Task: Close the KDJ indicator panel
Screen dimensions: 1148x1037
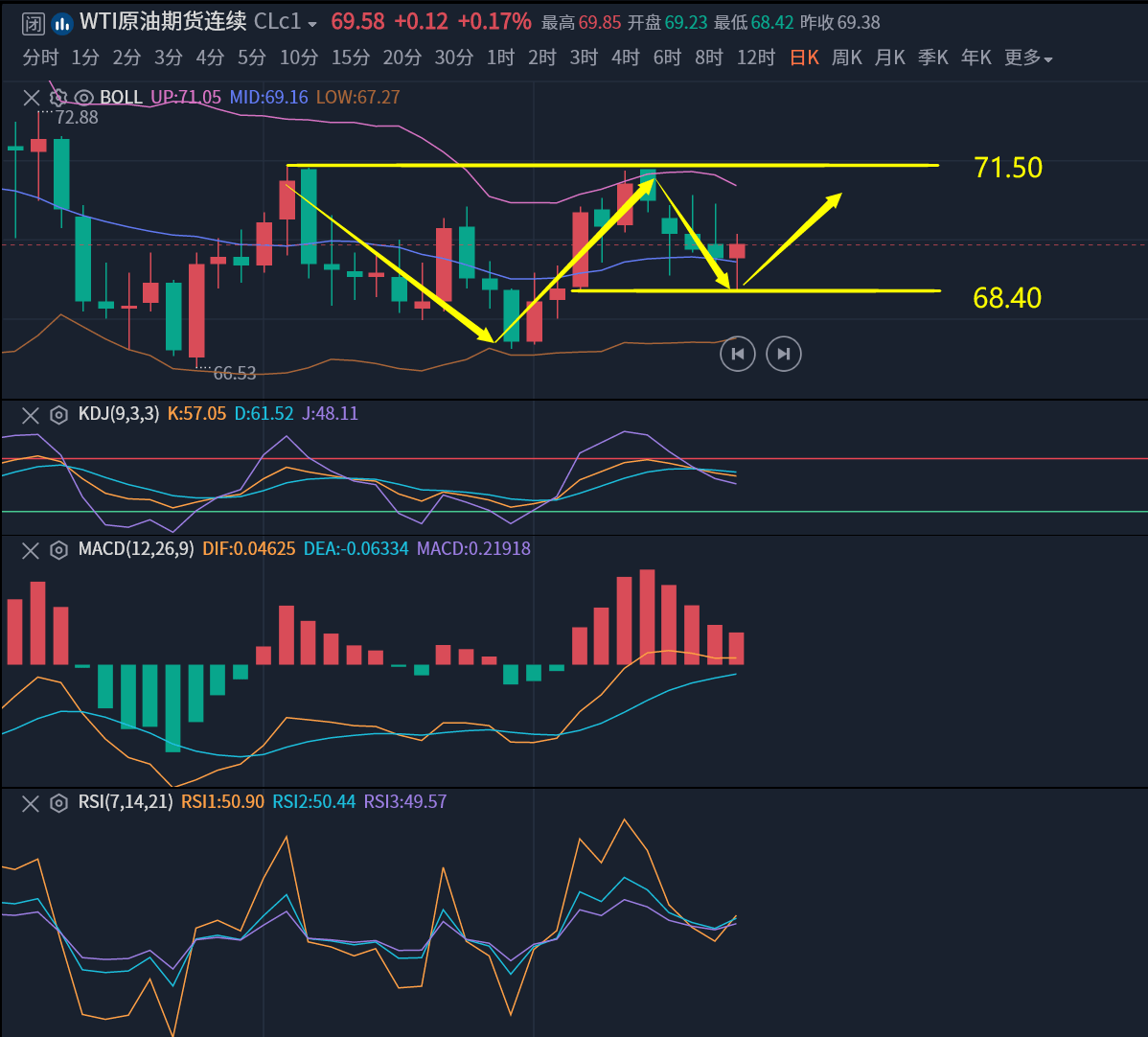Action: (32, 415)
